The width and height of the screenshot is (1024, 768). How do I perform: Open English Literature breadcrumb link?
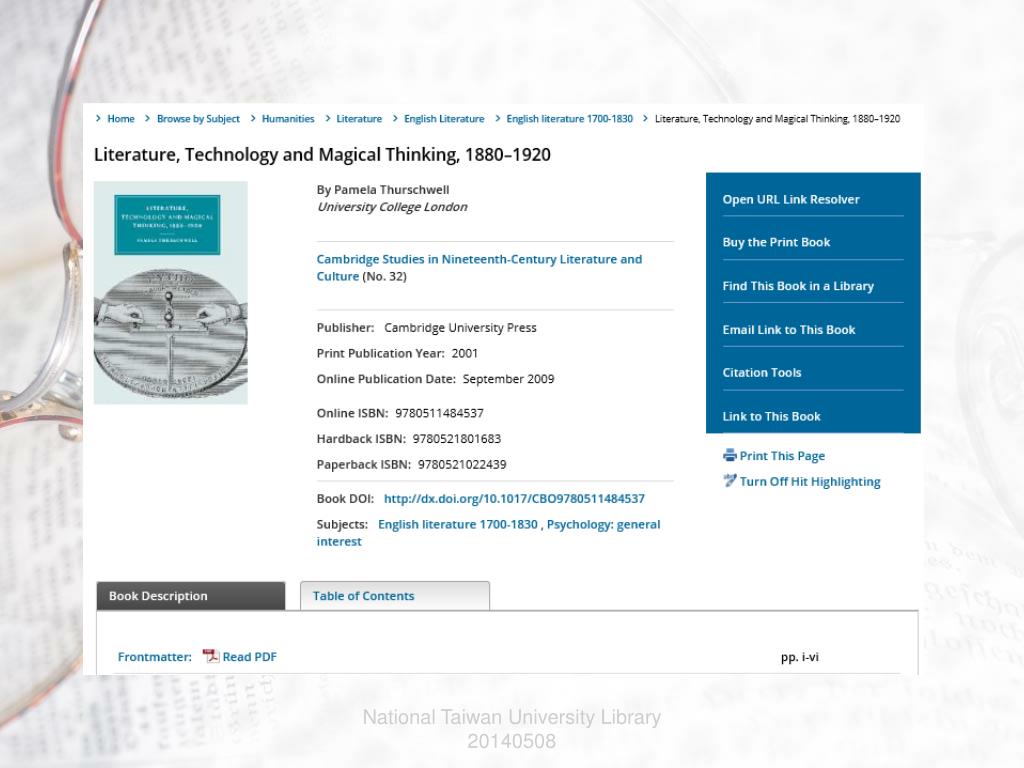coord(444,119)
